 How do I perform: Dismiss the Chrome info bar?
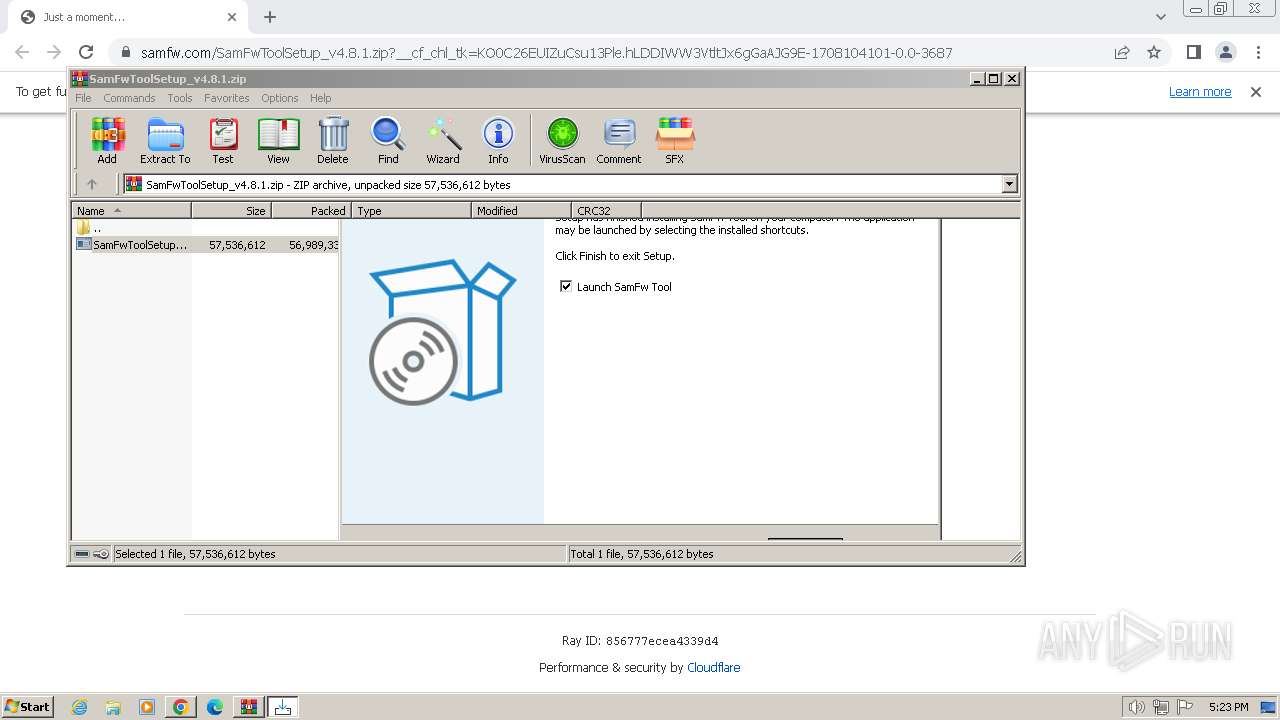pos(1256,92)
